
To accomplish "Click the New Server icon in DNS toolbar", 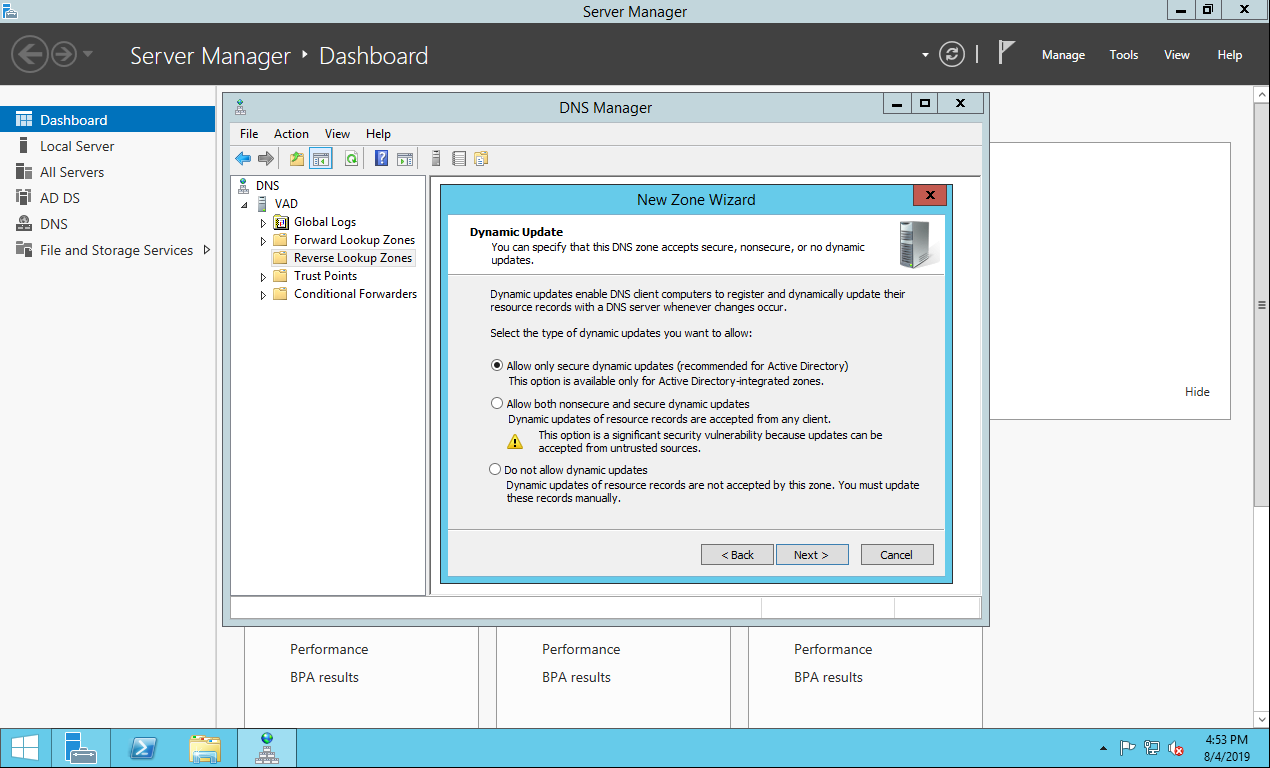I will pyautogui.click(x=435, y=158).
